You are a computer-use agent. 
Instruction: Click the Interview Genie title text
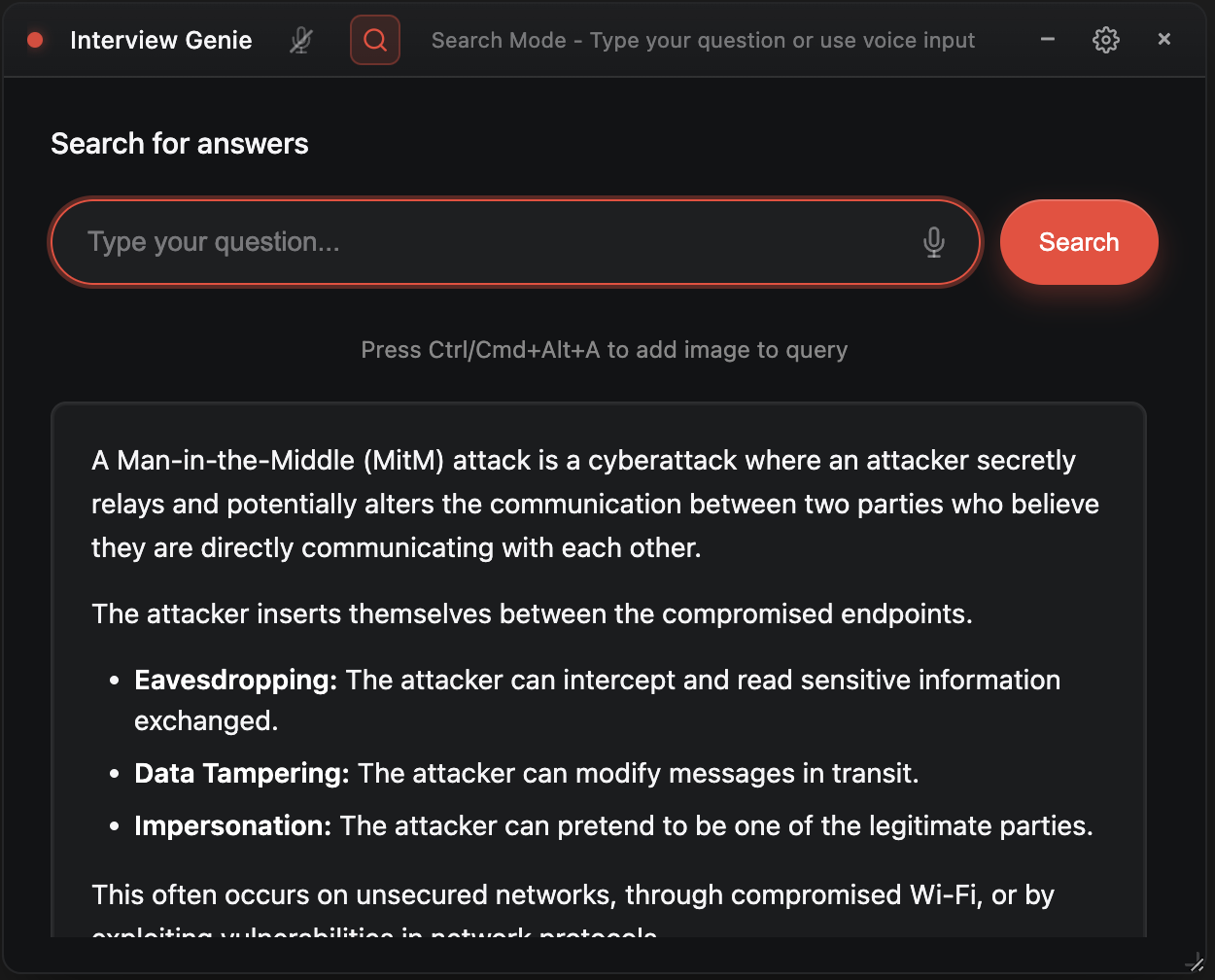tap(161, 40)
